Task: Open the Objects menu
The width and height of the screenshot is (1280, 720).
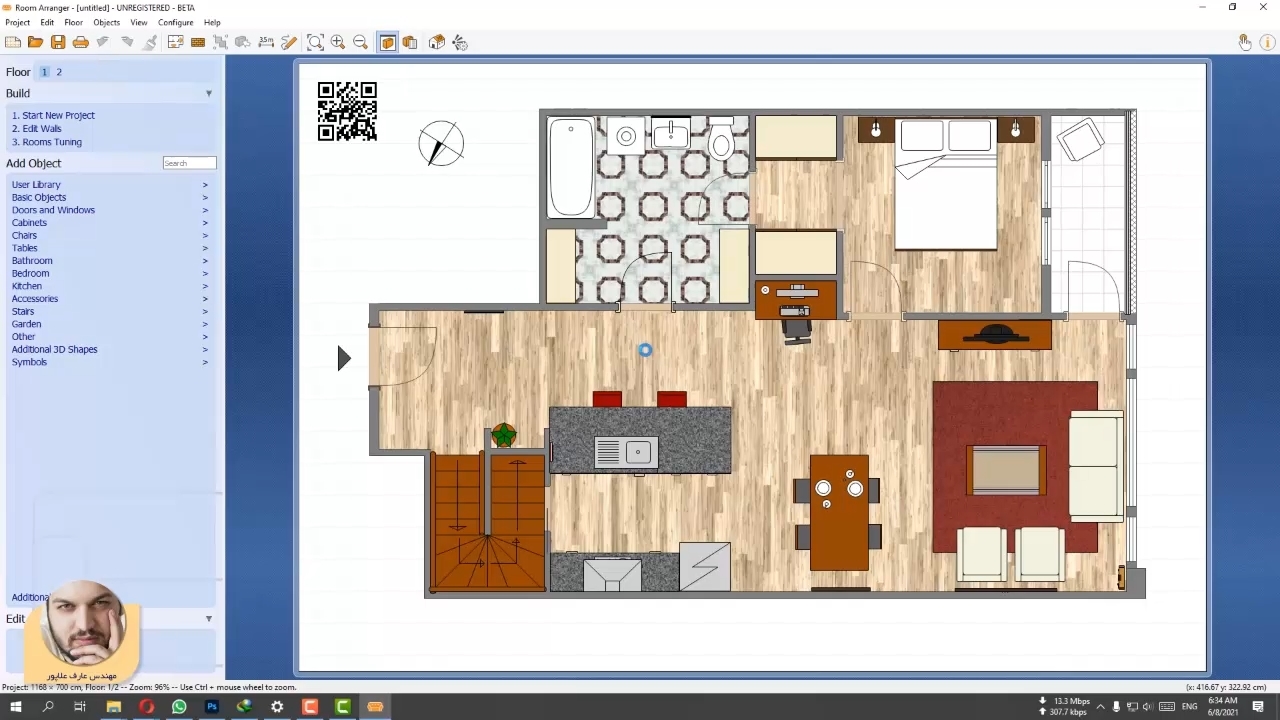Action: (x=106, y=22)
